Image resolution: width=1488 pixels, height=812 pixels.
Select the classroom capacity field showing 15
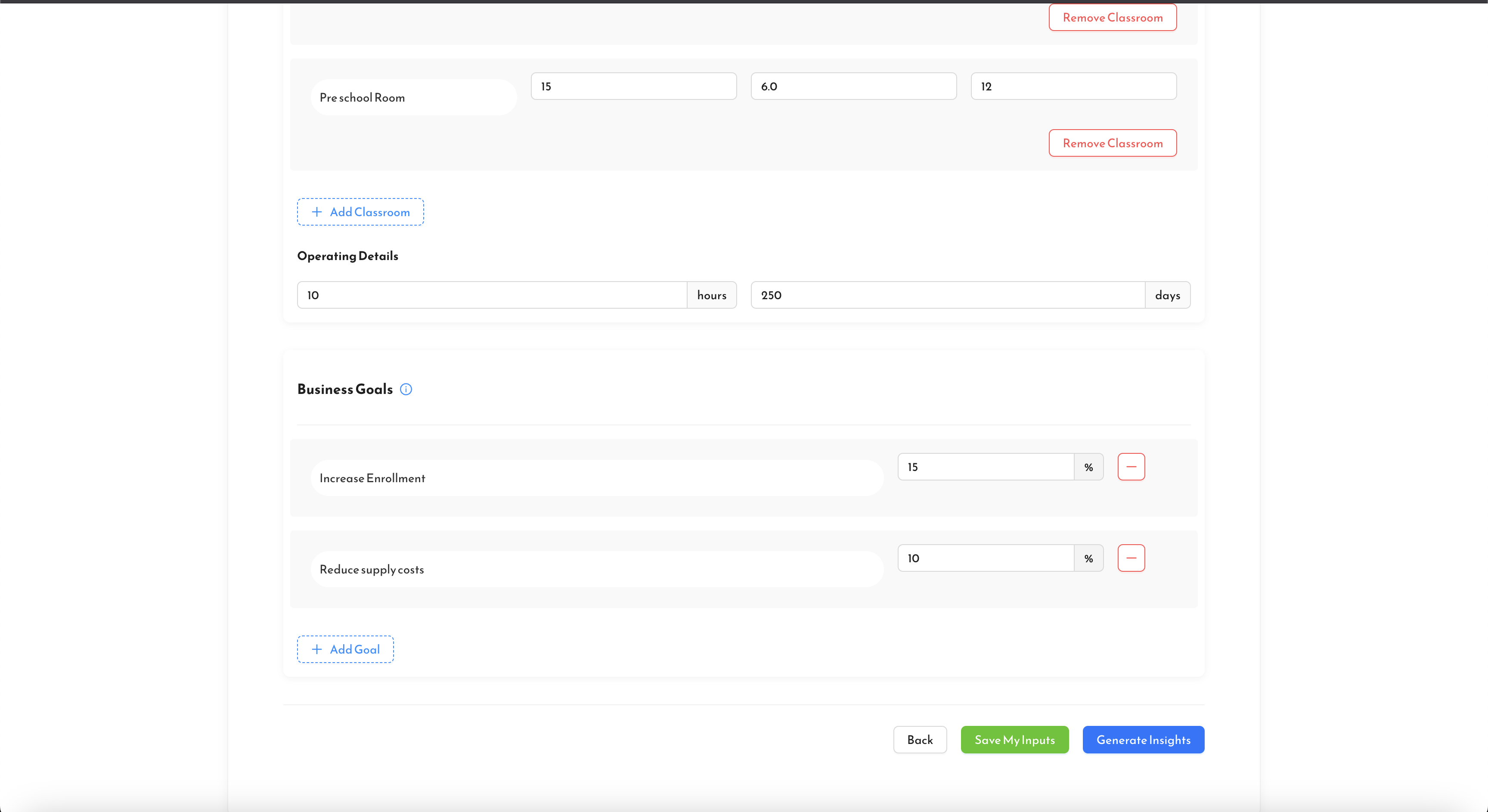[x=633, y=86]
